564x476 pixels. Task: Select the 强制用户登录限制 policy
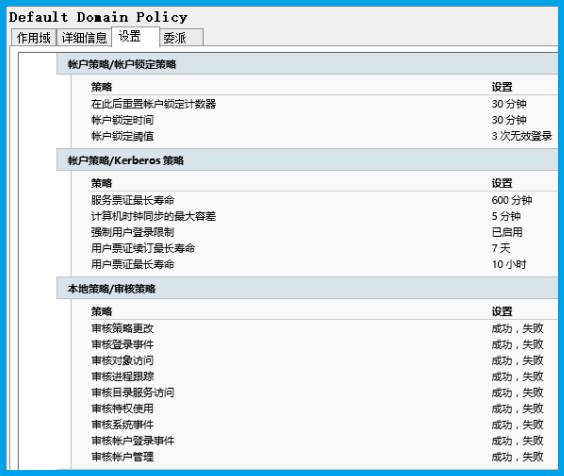pyautogui.click(x=324, y=232)
